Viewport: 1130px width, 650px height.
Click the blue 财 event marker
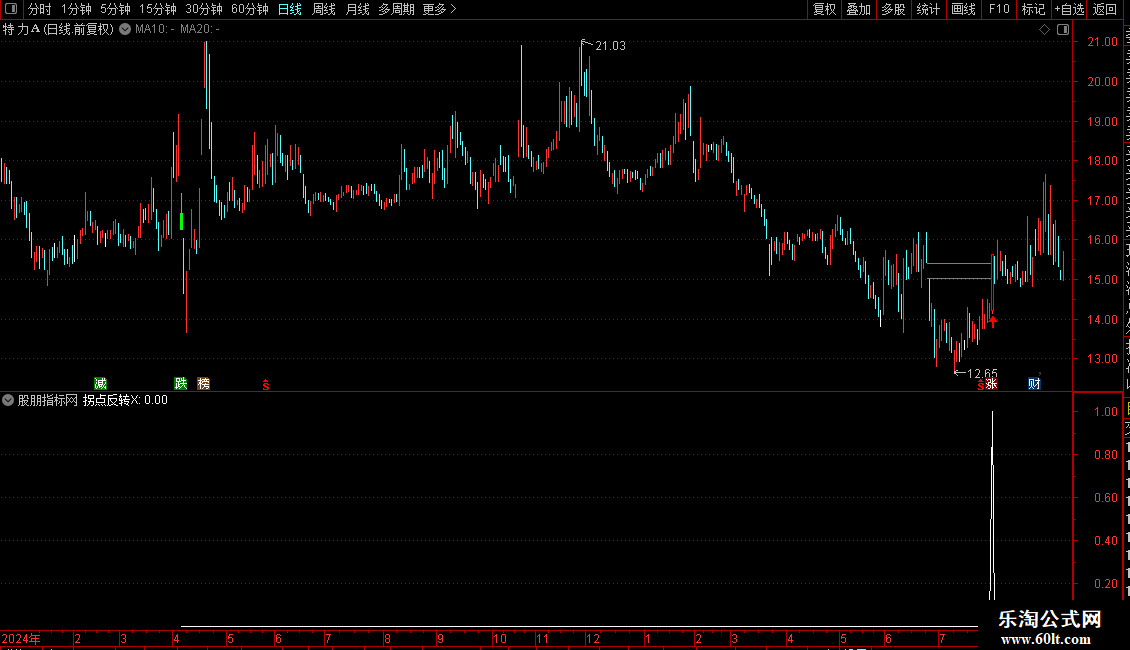point(1034,383)
